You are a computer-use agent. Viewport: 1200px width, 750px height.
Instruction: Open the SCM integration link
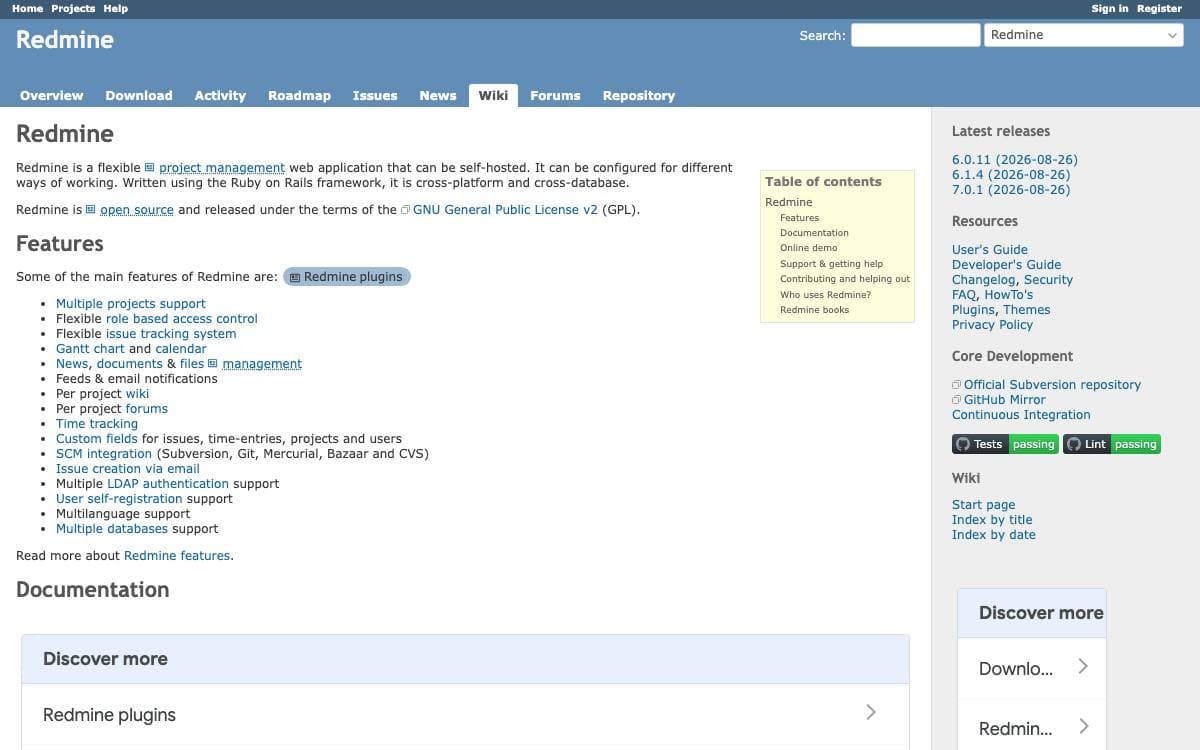[x=104, y=454]
